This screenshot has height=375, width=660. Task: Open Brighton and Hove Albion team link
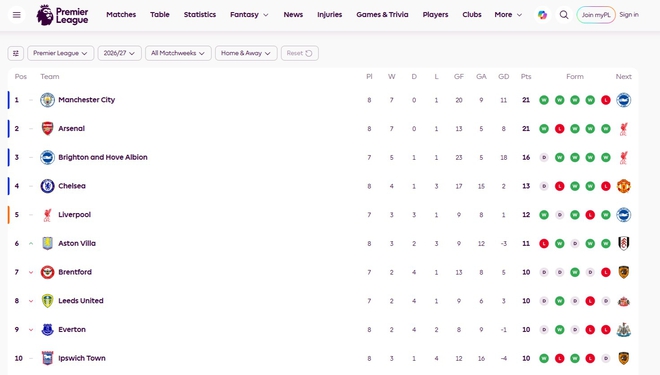point(103,157)
